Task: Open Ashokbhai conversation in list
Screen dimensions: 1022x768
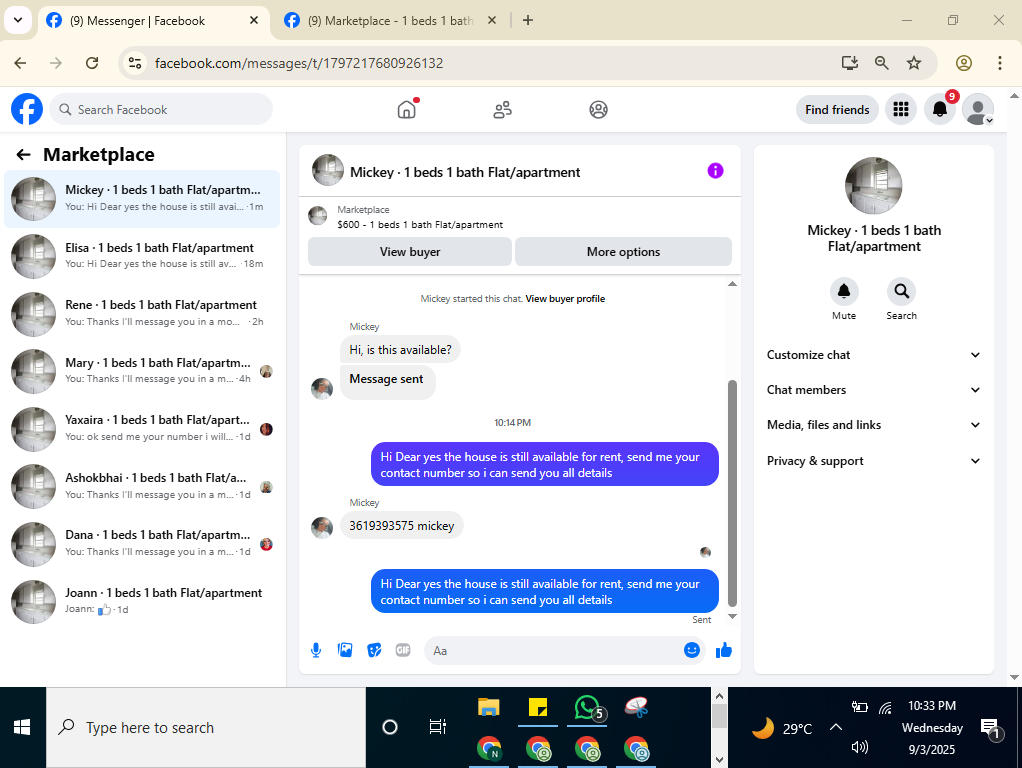Action: [142, 486]
